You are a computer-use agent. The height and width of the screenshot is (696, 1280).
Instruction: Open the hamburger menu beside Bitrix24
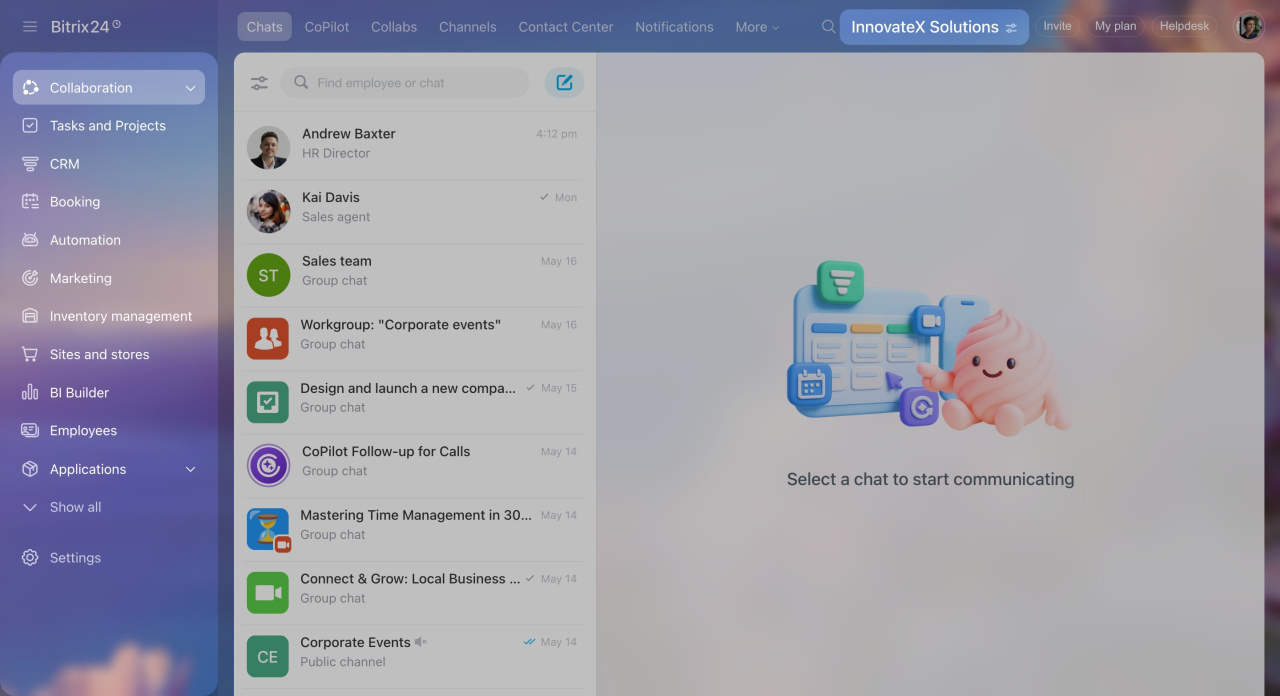coord(30,26)
